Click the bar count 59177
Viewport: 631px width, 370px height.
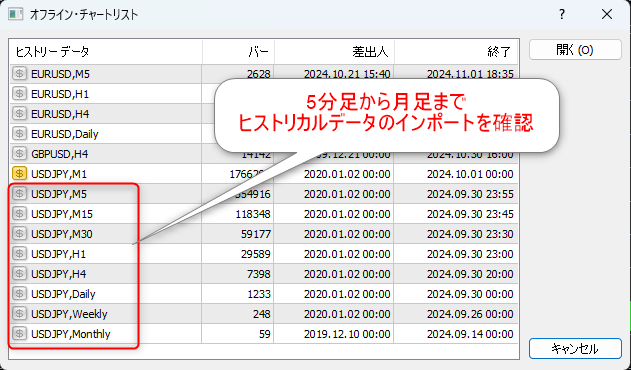point(256,234)
